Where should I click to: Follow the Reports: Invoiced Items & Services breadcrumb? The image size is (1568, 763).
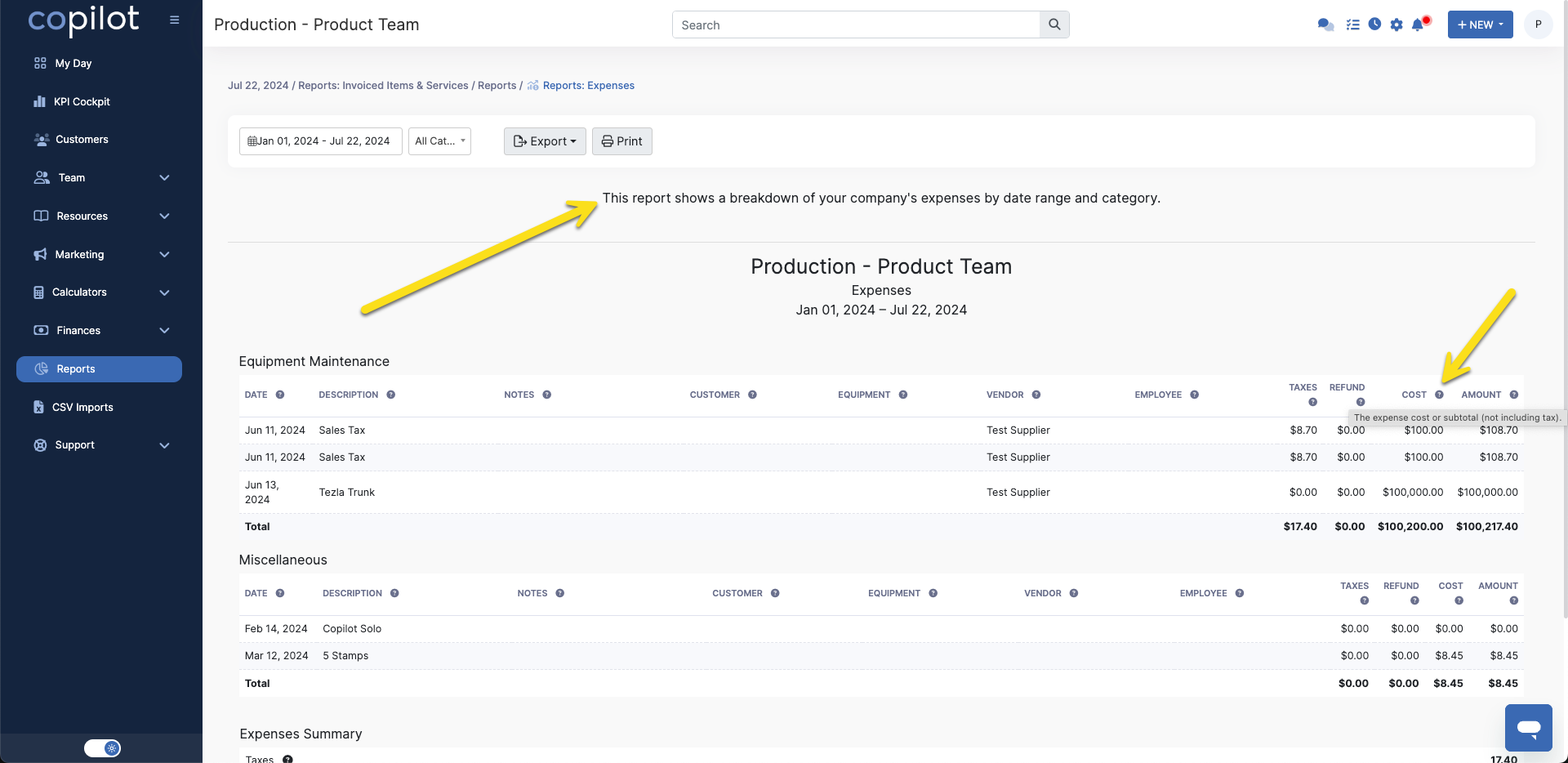pos(383,86)
